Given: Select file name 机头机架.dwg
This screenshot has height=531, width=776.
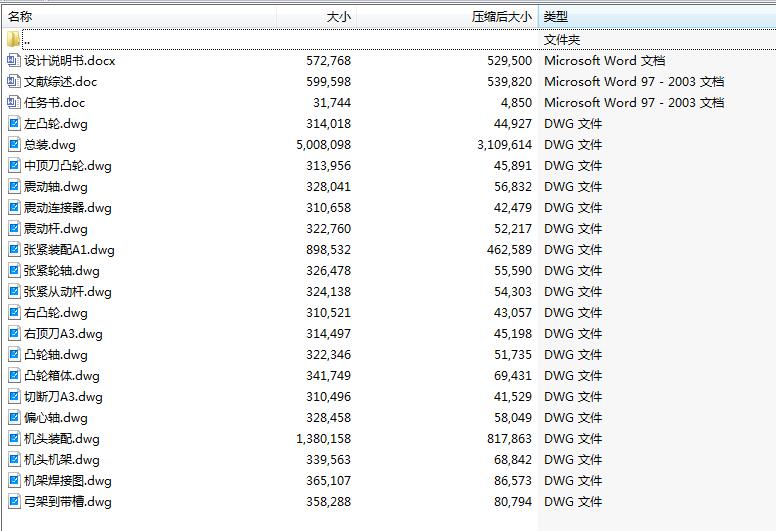Looking at the screenshot, I should pyautogui.click(x=62, y=460).
